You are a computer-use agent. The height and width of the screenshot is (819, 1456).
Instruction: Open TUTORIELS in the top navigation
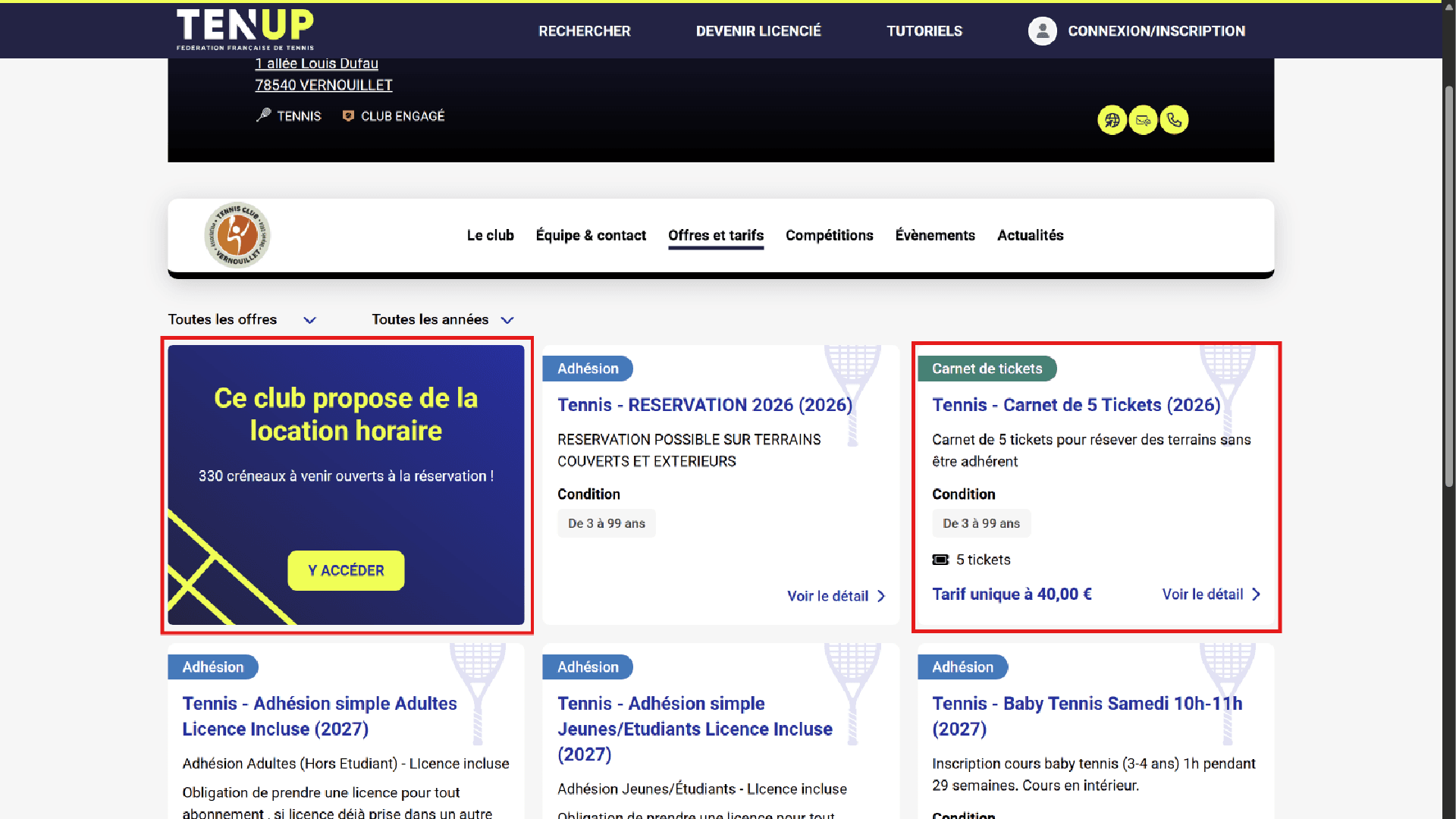pos(924,31)
